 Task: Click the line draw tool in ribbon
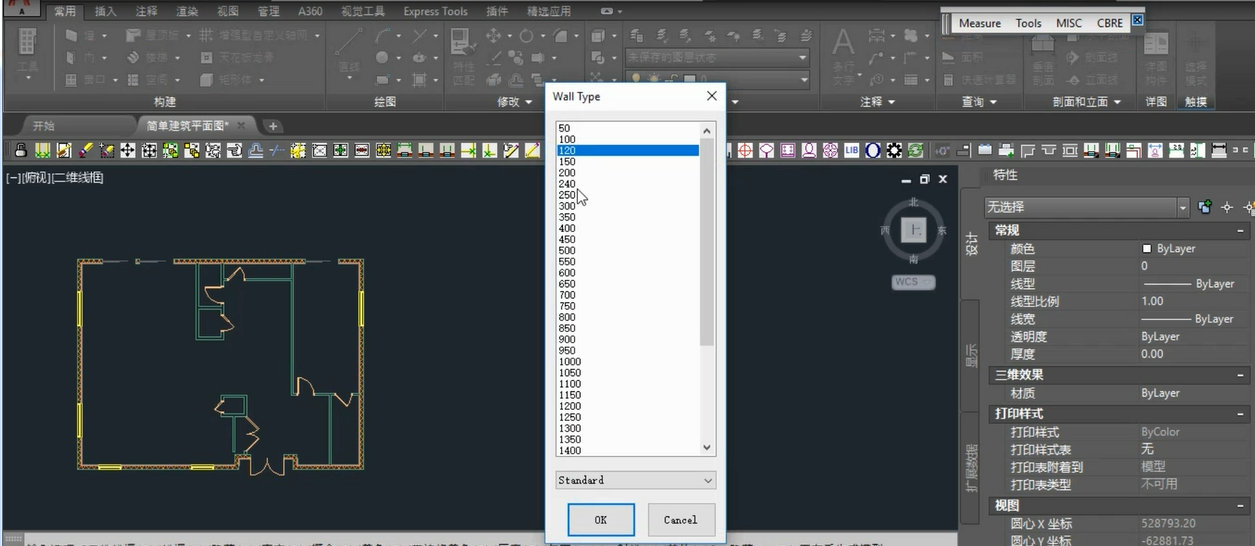click(x=349, y=43)
